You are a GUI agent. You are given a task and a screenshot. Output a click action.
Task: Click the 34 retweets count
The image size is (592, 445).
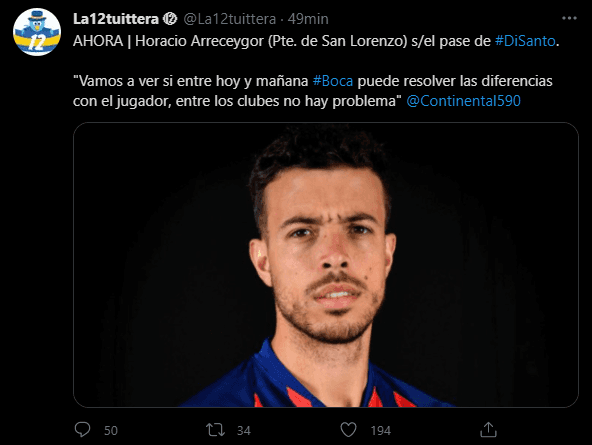point(244,431)
